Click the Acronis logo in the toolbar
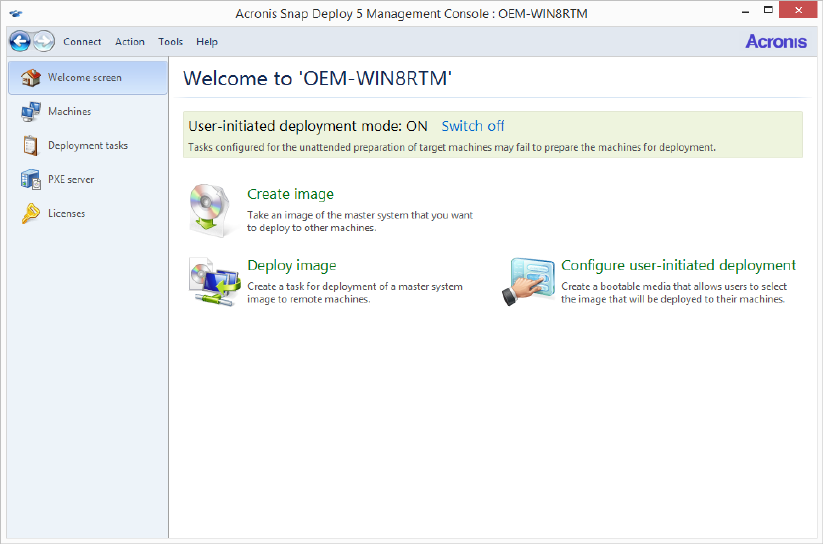The width and height of the screenshot is (823, 544). point(775,42)
